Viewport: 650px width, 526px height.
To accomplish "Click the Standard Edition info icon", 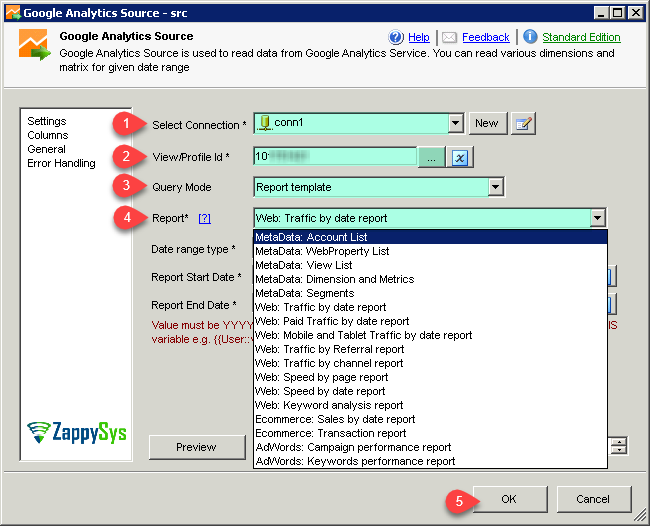I will click(x=530, y=37).
